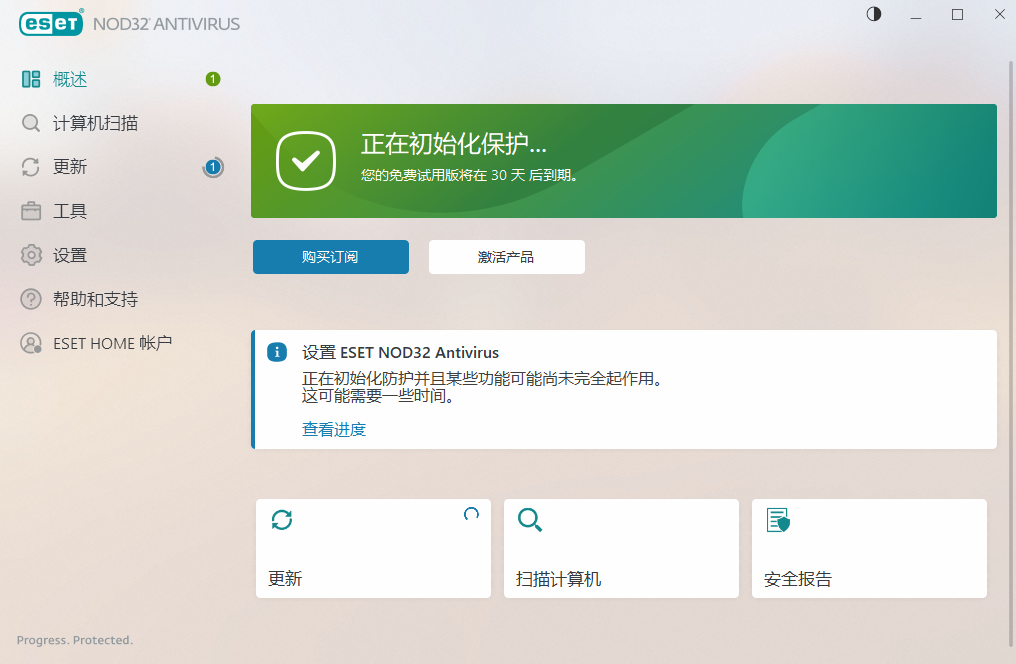Click the 扫描计算机 tile
Image resolution: width=1016 pixels, height=664 pixels.
tap(621, 548)
